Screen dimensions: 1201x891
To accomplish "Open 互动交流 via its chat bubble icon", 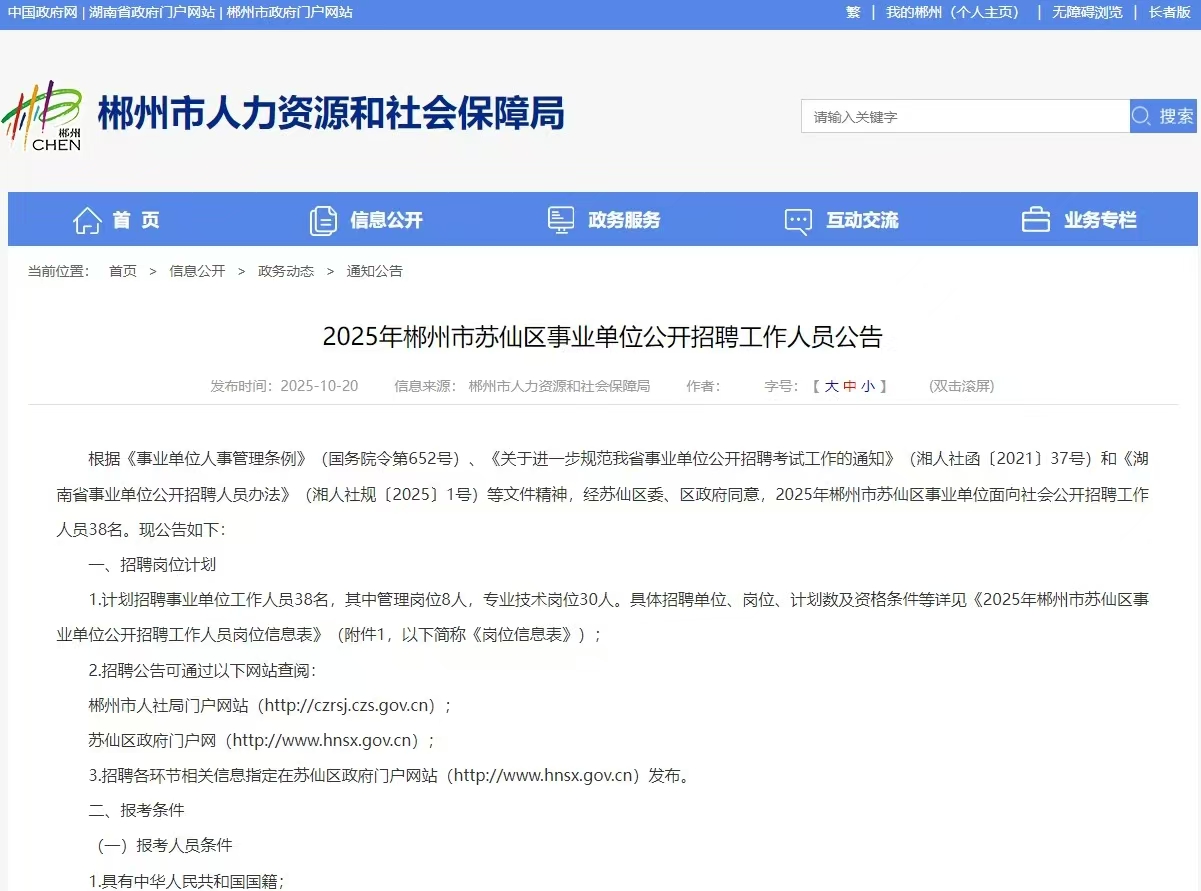I will (x=797, y=219).
